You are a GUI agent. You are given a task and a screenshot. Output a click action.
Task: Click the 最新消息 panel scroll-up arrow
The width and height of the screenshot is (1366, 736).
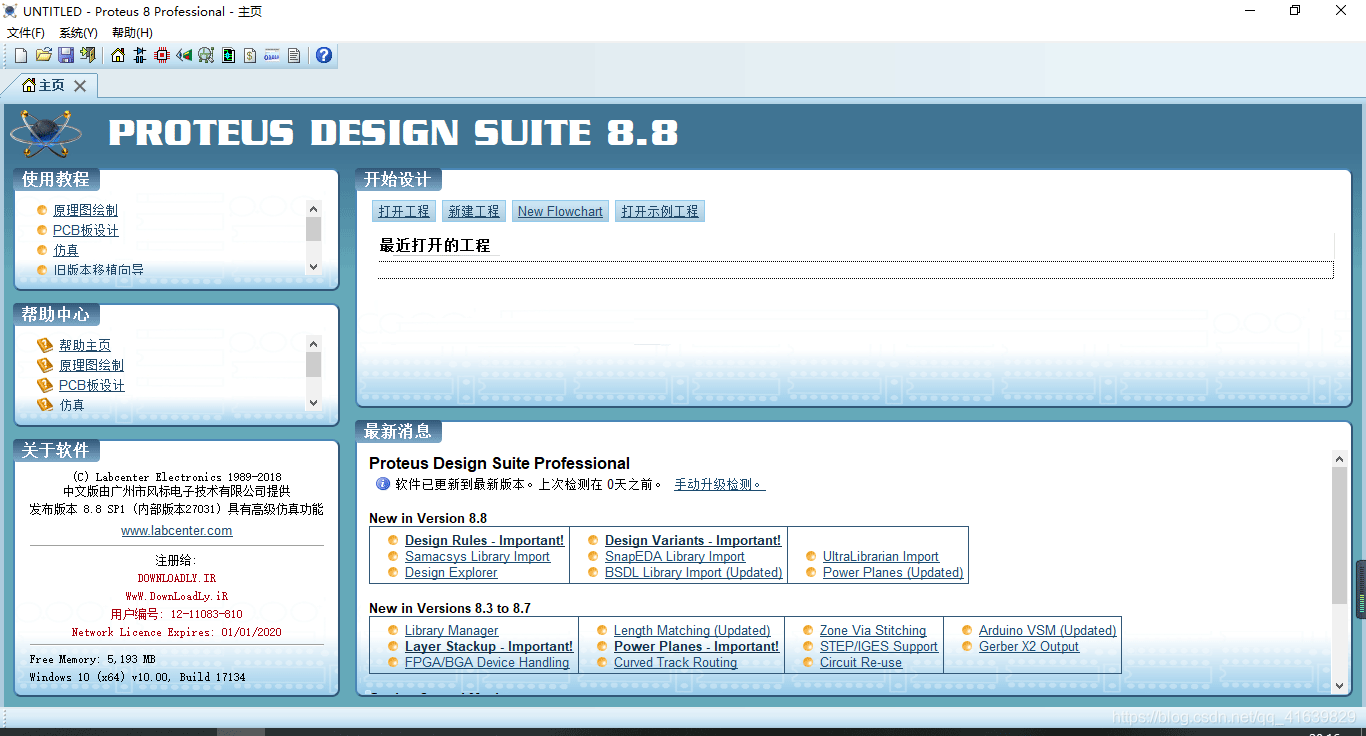point(1340,459)
